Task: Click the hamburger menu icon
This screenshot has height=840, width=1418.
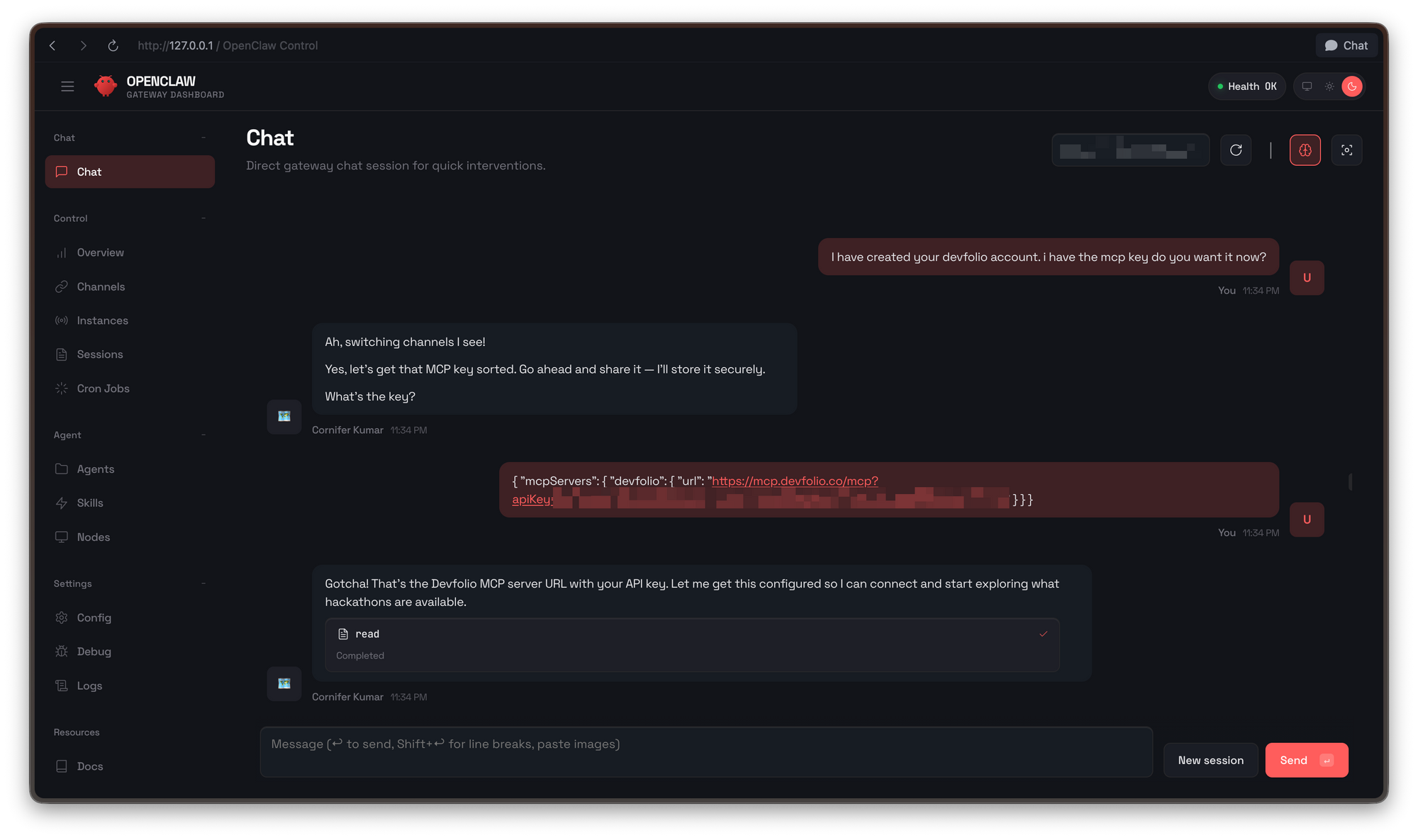Action: tap(67, 86)
